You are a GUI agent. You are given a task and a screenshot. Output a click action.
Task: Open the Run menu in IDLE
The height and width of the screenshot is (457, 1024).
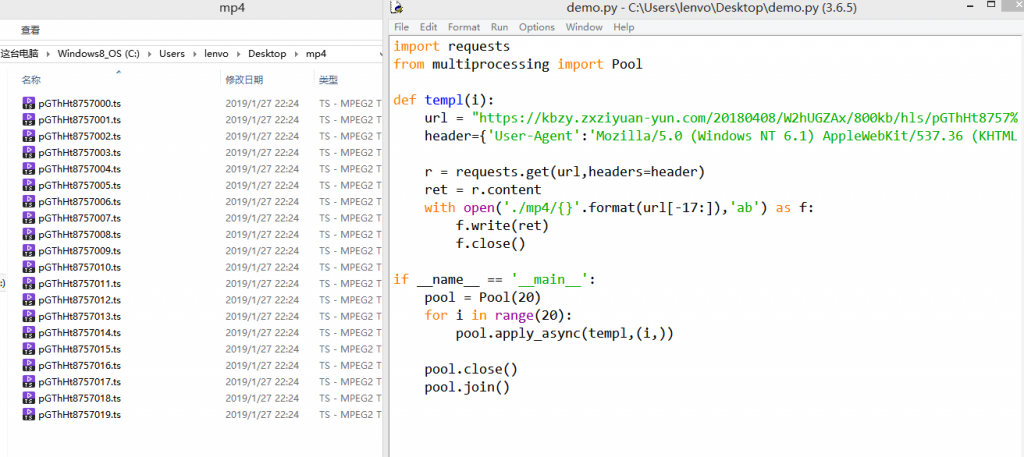[500, 27]
